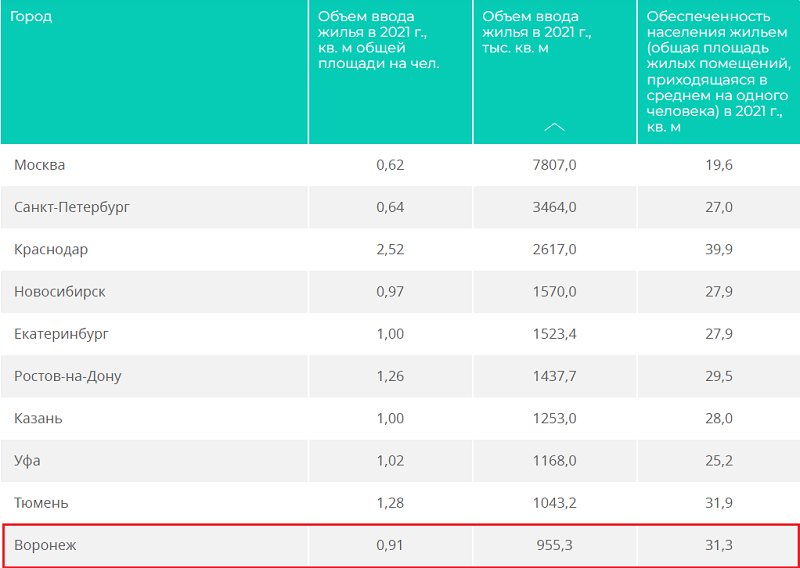Select the 31,3 value for Воронеж

(x=719, y=546)
